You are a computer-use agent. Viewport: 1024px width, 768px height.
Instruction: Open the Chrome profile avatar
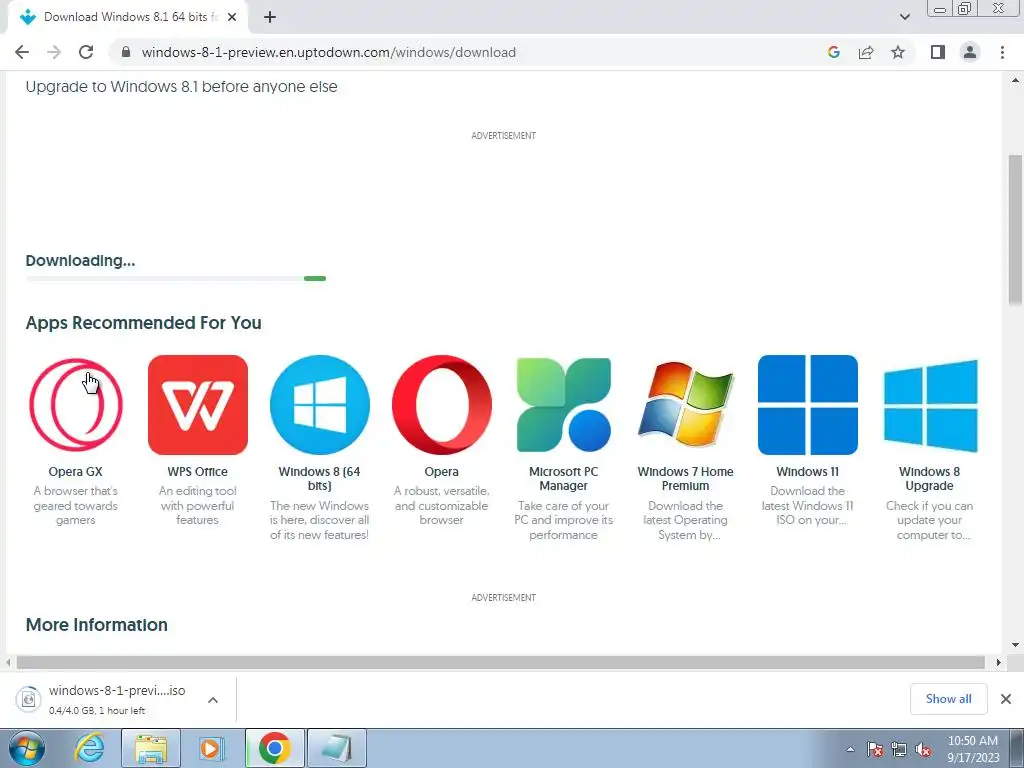(970, 52)
